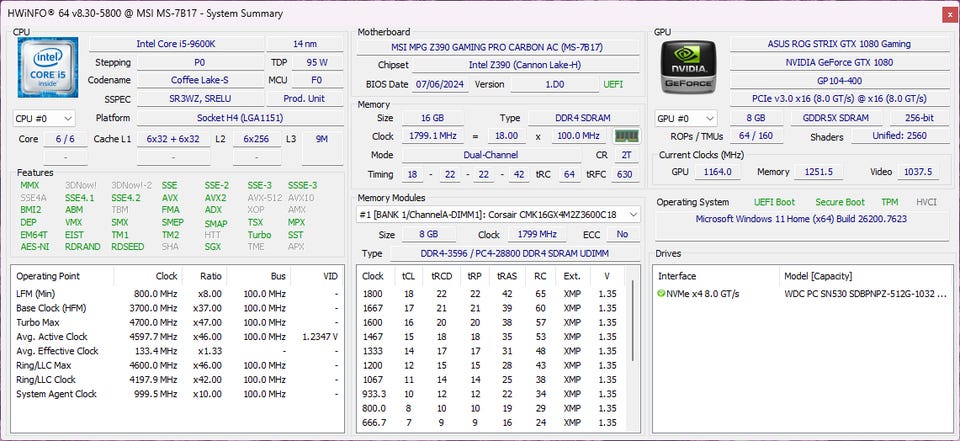Click the Intel Core i5-9600K name field

pos(176,44)
